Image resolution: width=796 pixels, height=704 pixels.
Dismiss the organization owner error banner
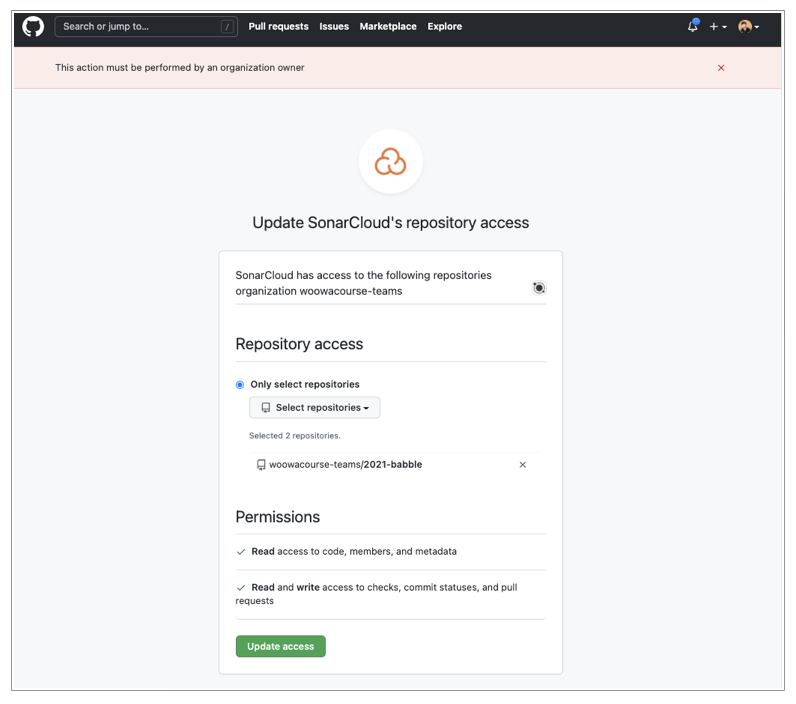pyautogui.click(x=721, y=68)
